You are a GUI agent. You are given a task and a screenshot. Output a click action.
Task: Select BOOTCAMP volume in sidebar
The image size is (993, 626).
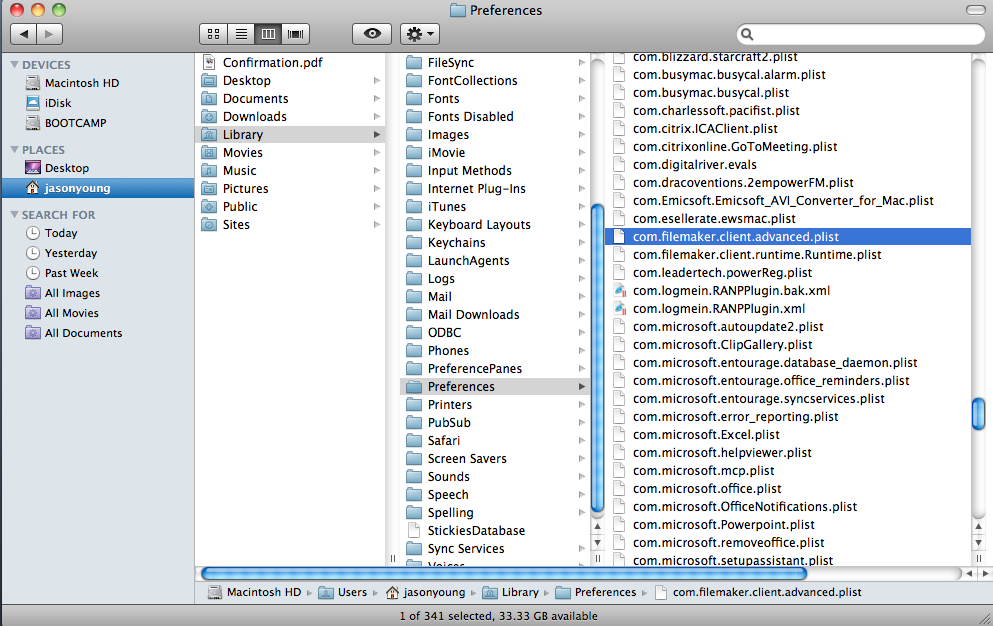click(x=75, y=123)
